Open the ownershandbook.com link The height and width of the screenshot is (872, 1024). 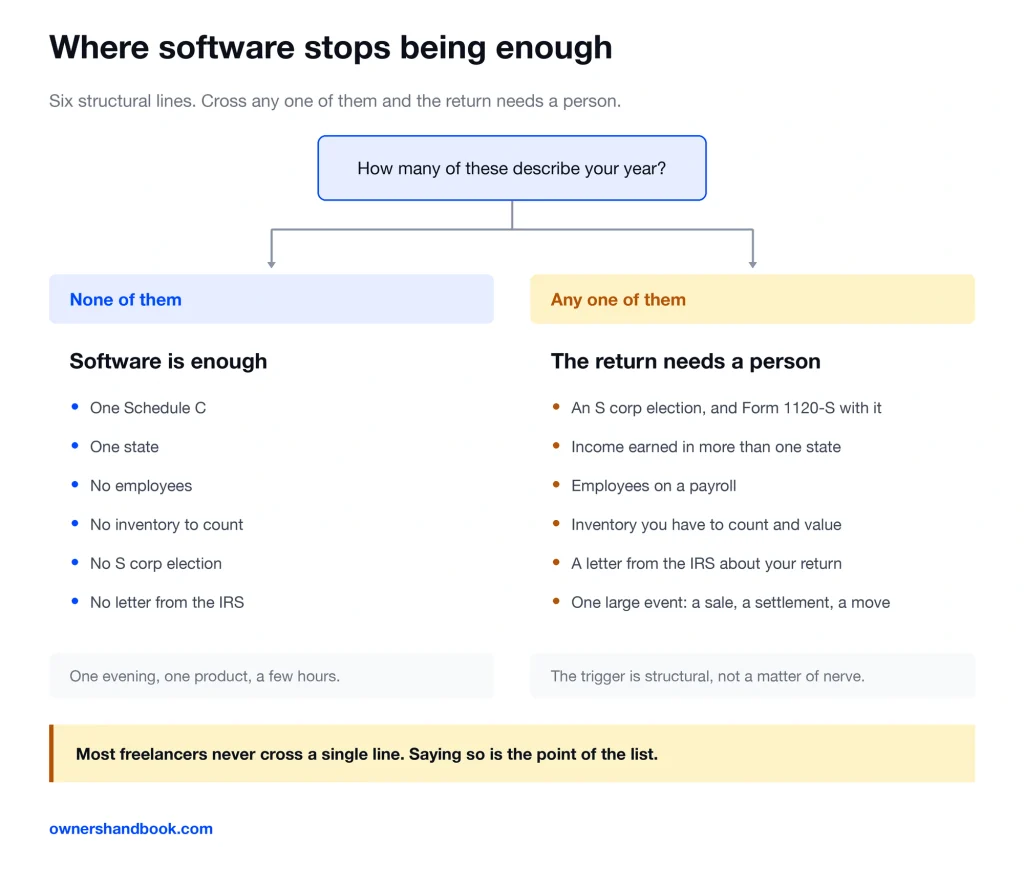tap(131, 828)
